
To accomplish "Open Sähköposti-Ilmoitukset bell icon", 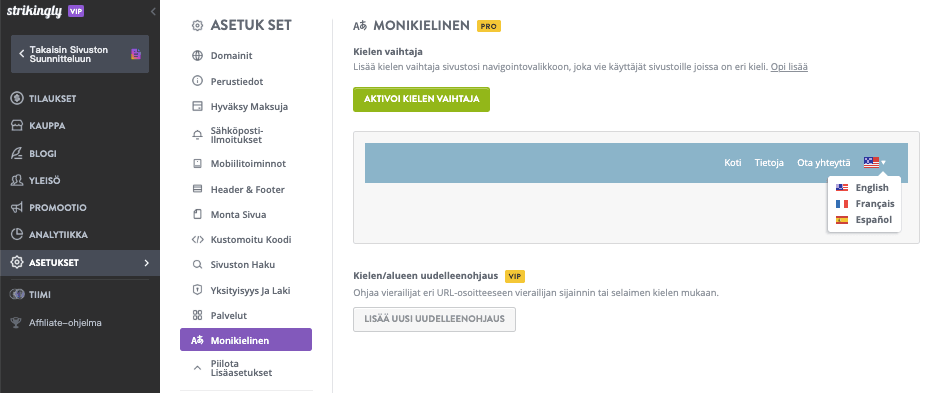I will tap(198, 135).
